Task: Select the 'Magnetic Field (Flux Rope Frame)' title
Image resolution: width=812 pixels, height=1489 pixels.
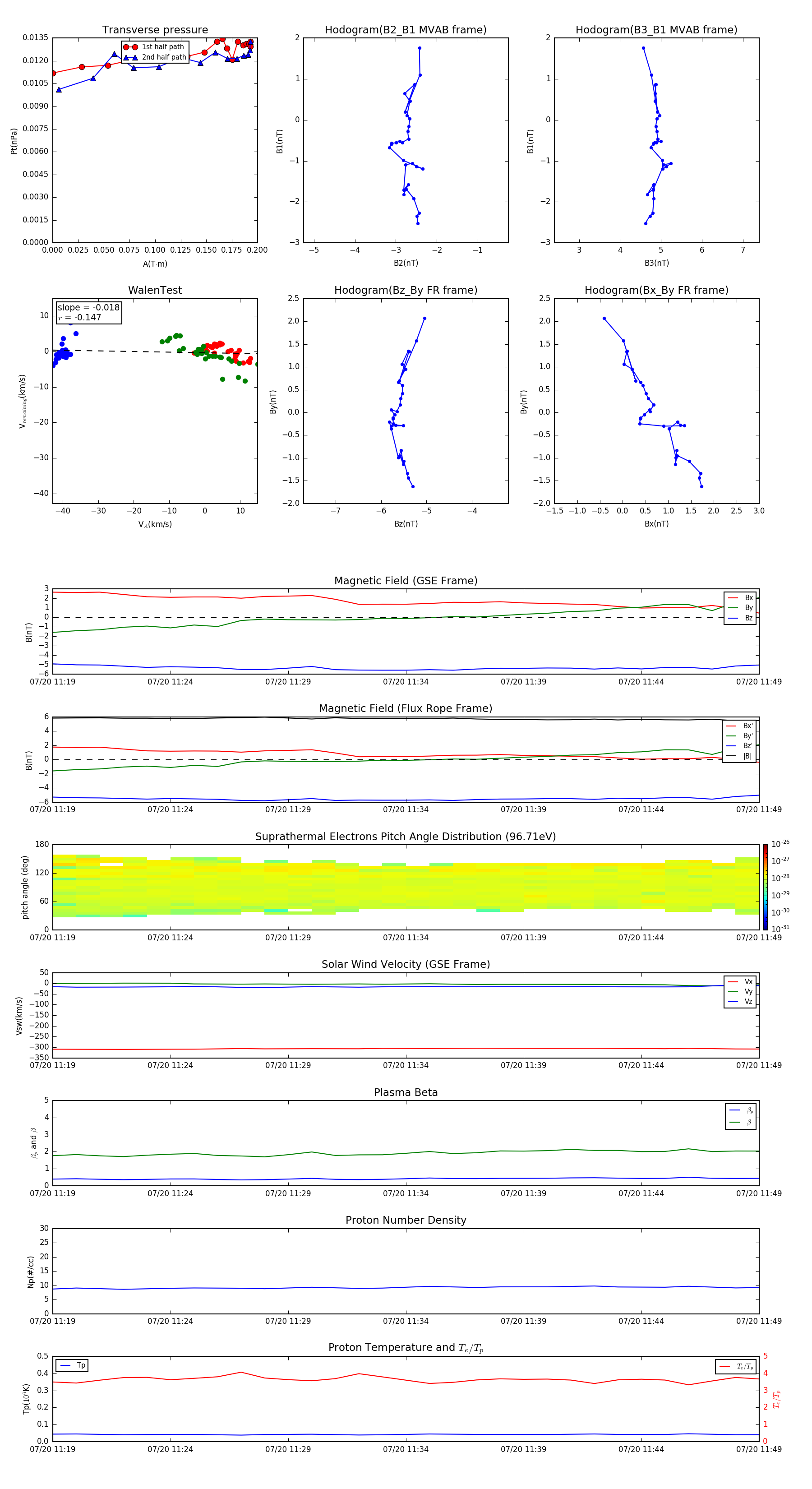Action: point(406,709)
